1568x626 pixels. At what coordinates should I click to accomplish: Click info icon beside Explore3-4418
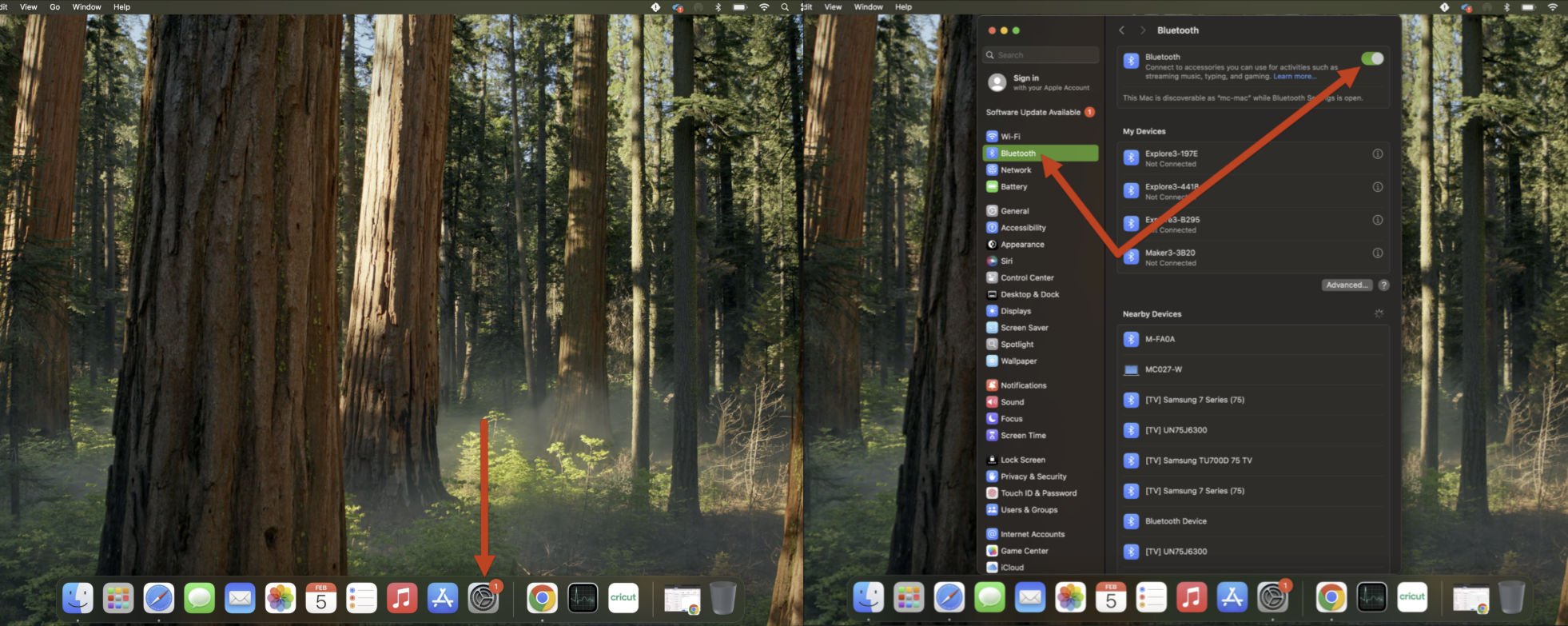(x=1377, y=187)
